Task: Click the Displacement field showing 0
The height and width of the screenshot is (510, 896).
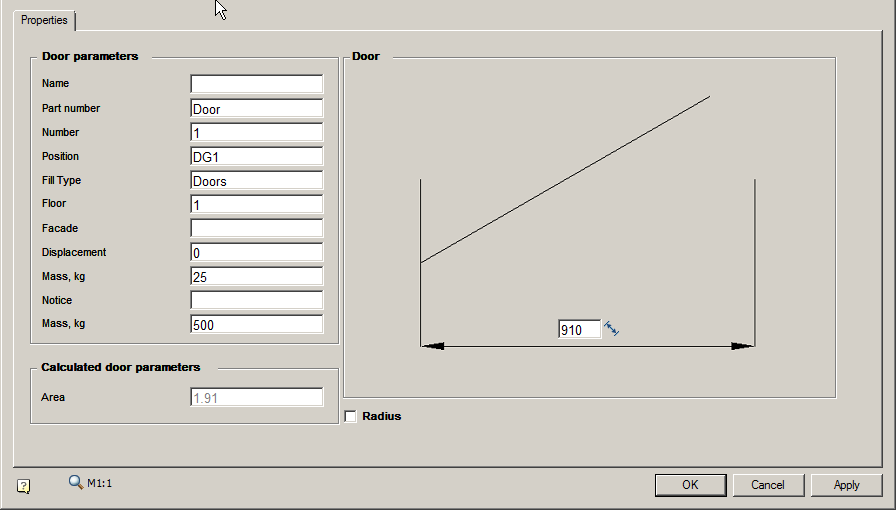Action: point(256,252)
